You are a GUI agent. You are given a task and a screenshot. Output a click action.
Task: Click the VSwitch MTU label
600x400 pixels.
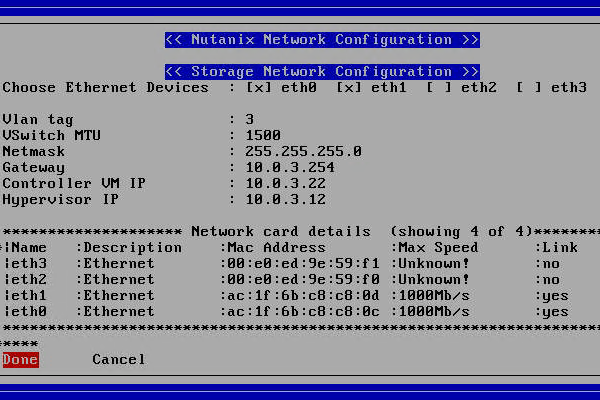tap(51, 136)
